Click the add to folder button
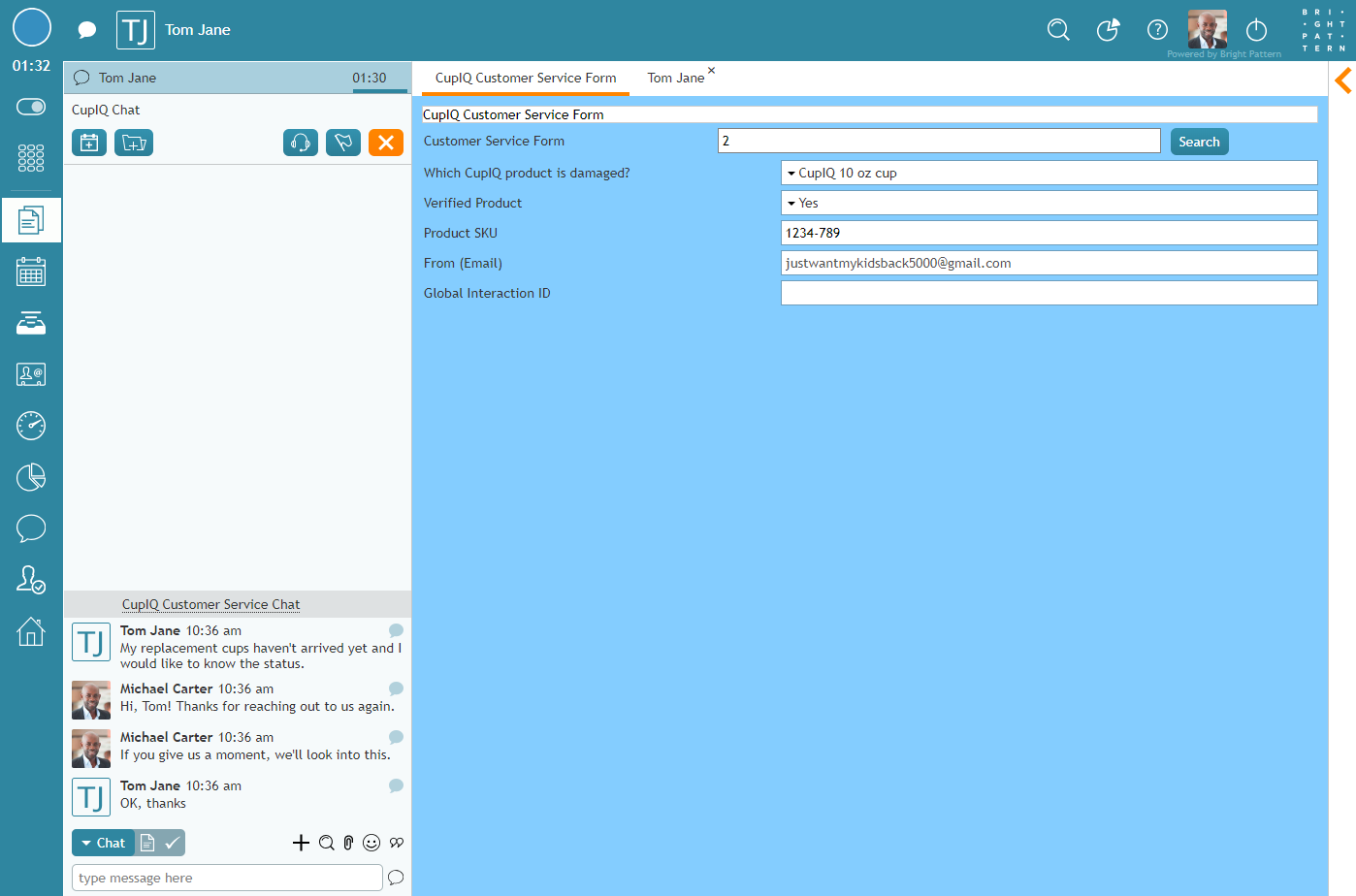Screen dimensions: 1356x896 [134, 143]
